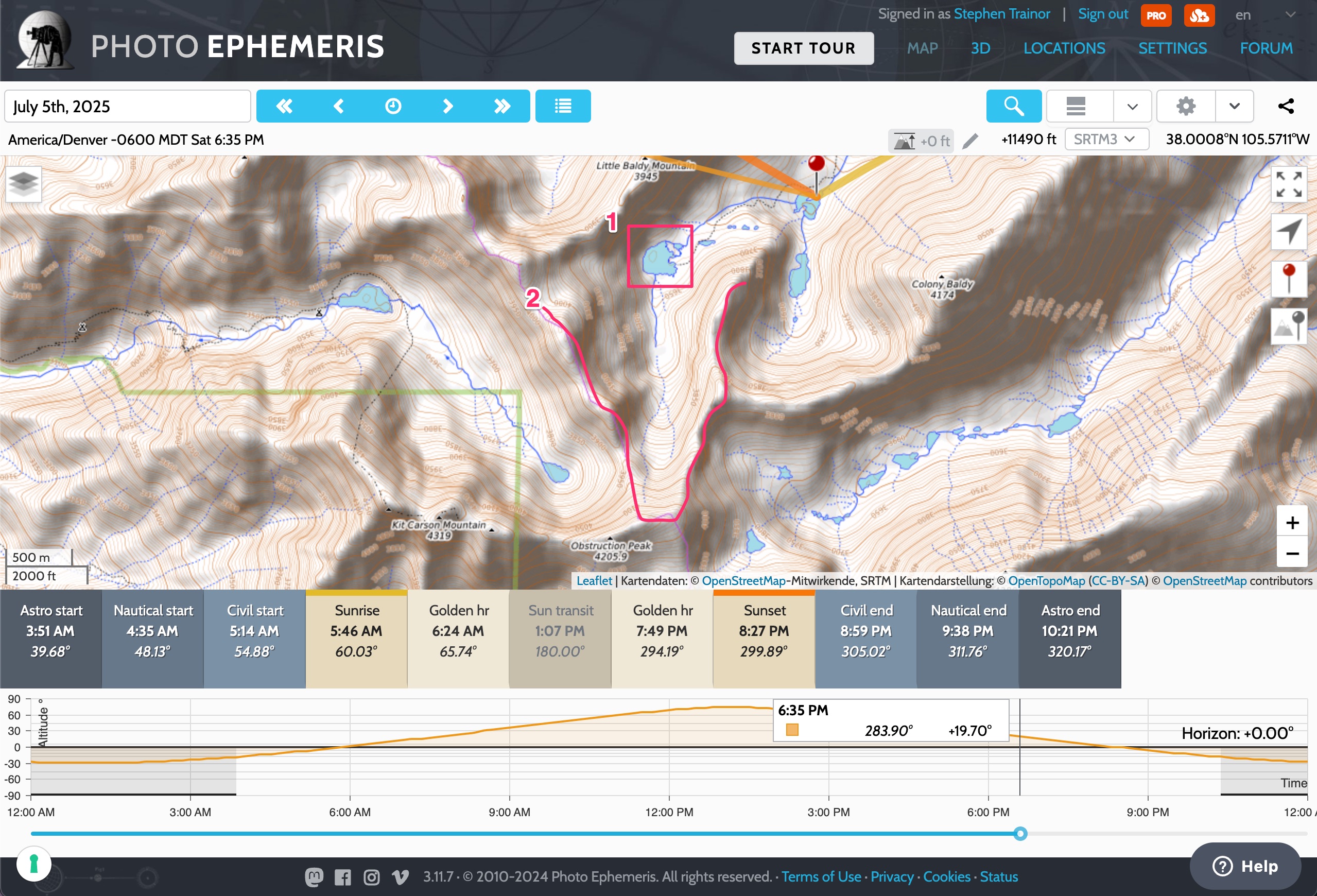Click the time-of-day slider handle
This screenshot has height=896, width=1317.
1020,833
